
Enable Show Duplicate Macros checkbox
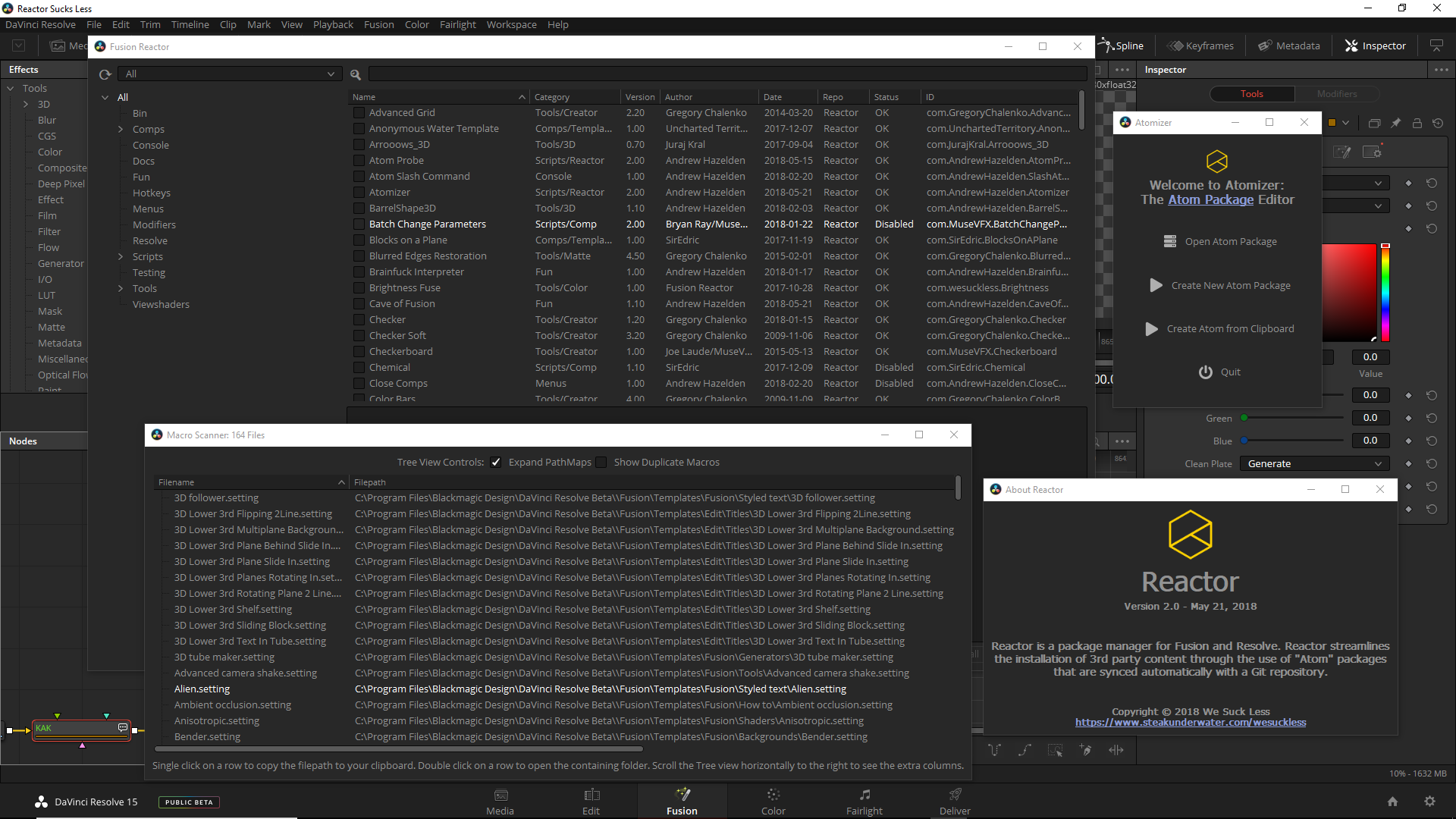tap(601, 463)
